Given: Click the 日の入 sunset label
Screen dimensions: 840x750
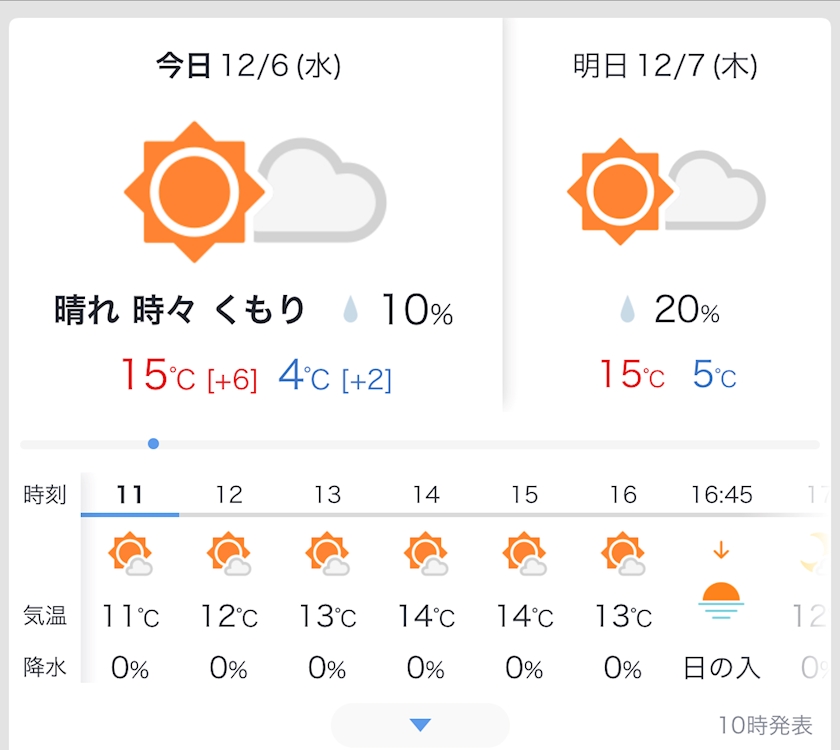Looking at the screenshot, I should tap(721, 668).
